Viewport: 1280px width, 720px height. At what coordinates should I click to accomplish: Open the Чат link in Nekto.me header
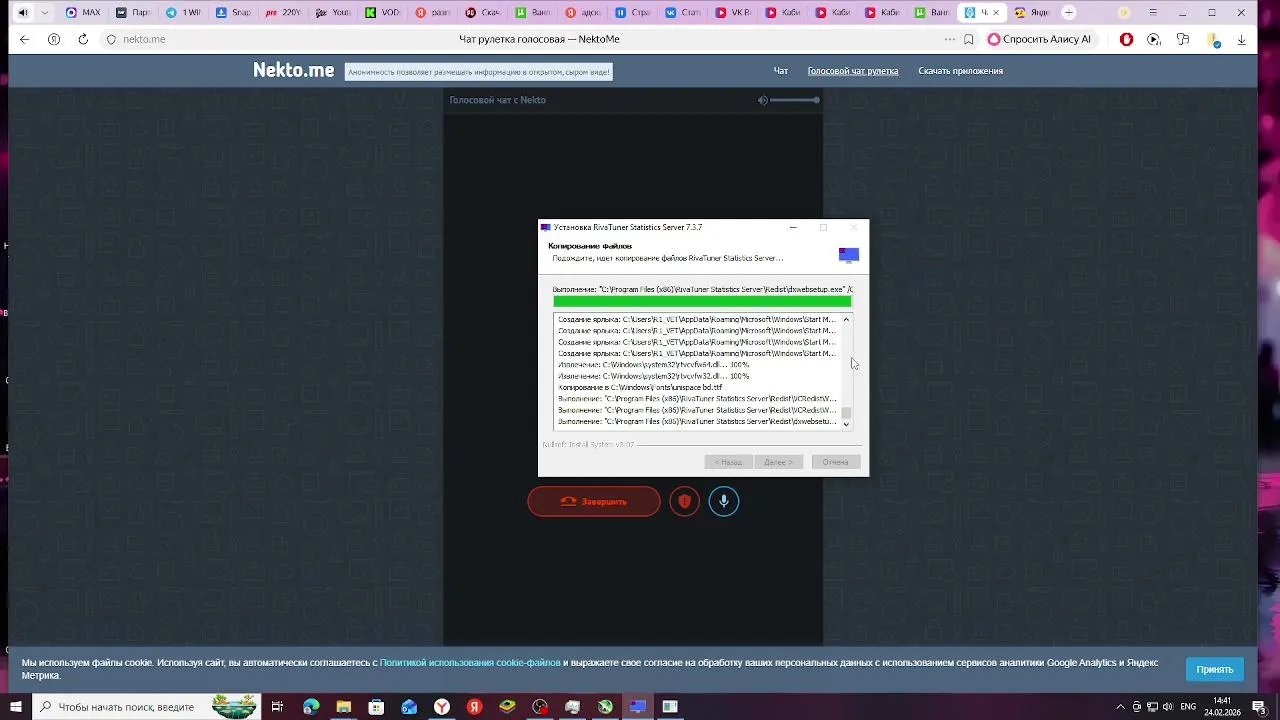(x=781, y=71)
